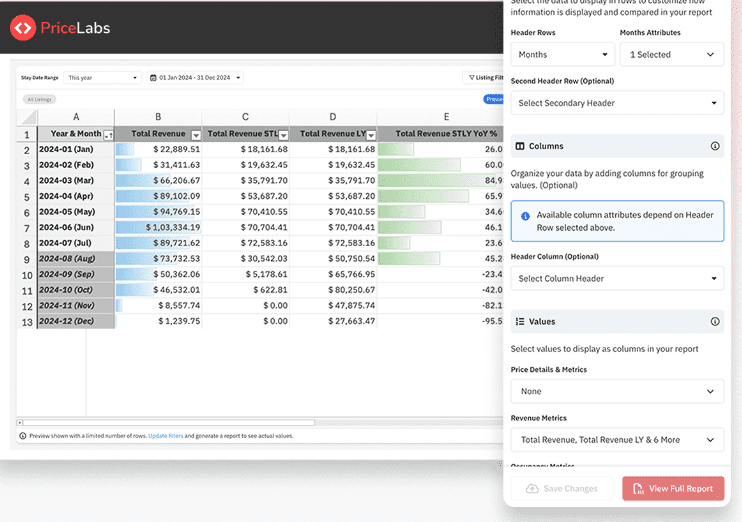Click the $ 47,875.74 LY cell
Viewport: 742px width, 522px height.
point(333,306)
